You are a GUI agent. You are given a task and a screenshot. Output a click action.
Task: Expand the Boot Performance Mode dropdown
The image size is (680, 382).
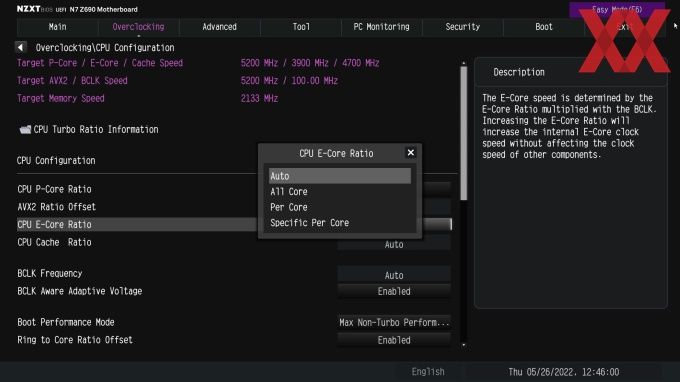click(x=394, y=322)
